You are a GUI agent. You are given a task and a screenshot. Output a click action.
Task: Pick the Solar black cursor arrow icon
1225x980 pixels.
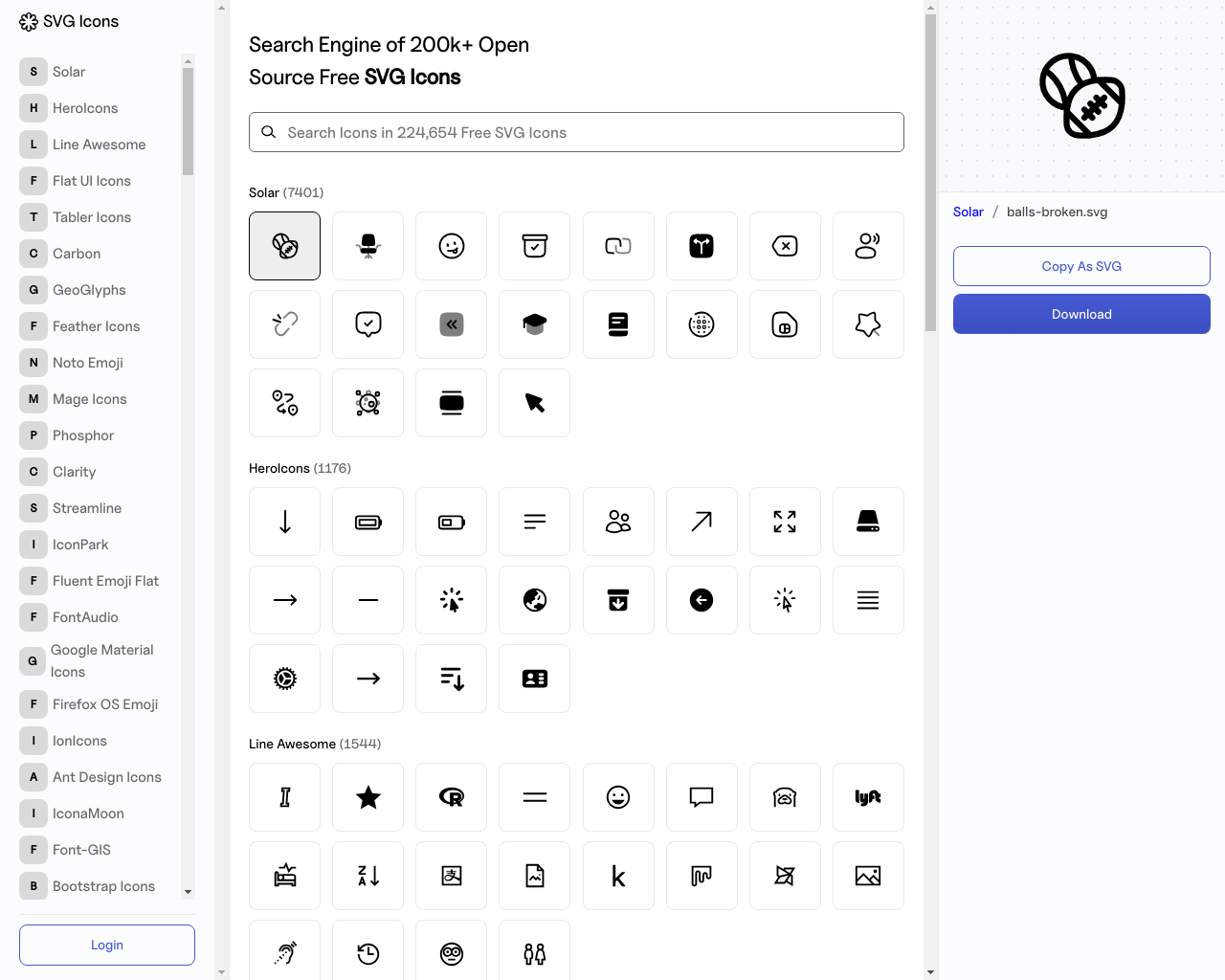534,403
